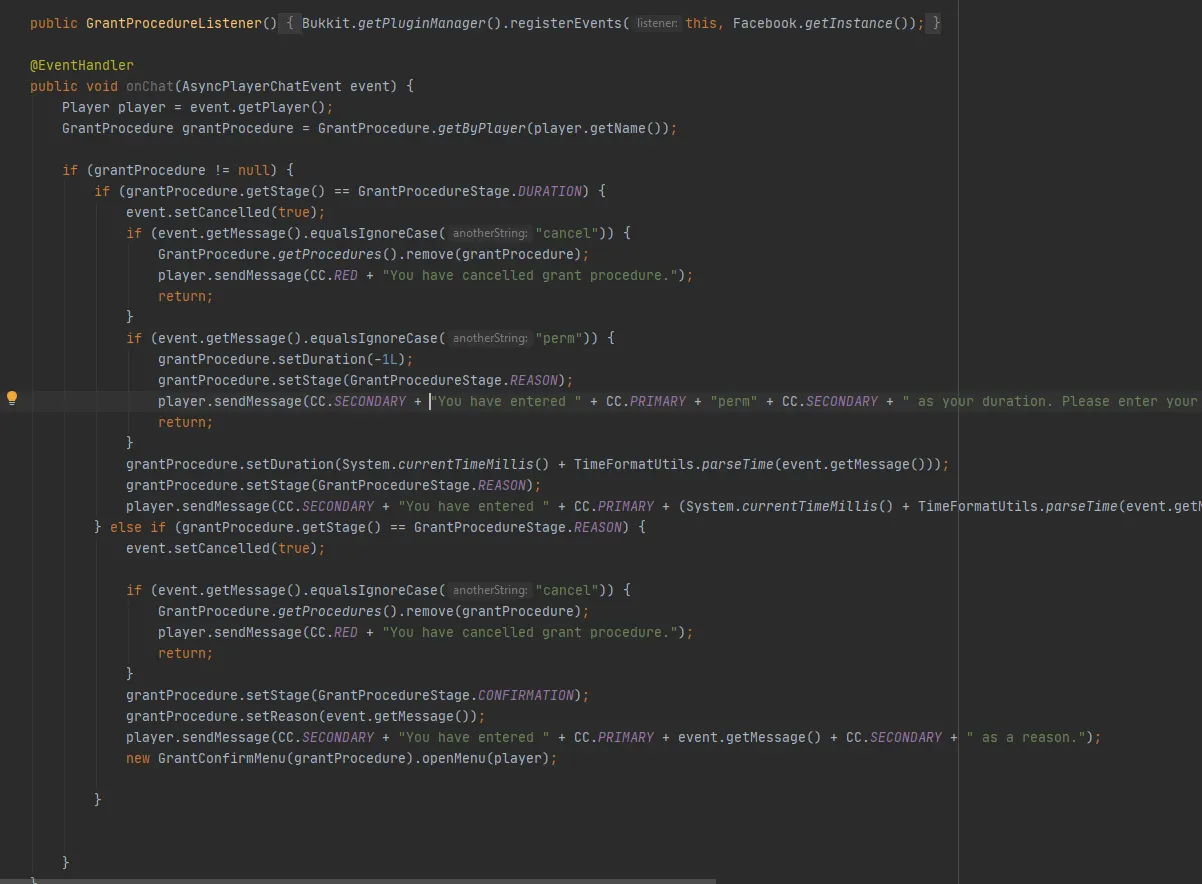Screen dimensions: 1202x884
Task: Expand the folded GrantProcedureListener constructor opening brace
Action: pyautogui.click(x=288, y=23)
